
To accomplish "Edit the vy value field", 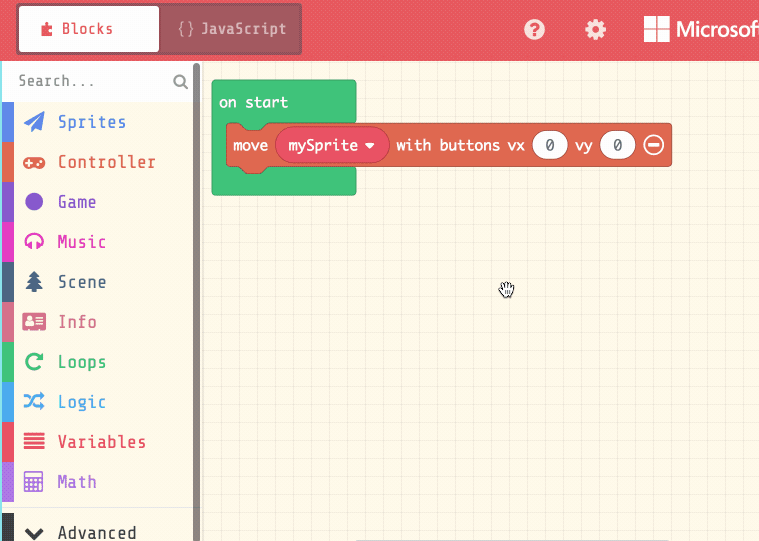I will click(x=617, y=145).
